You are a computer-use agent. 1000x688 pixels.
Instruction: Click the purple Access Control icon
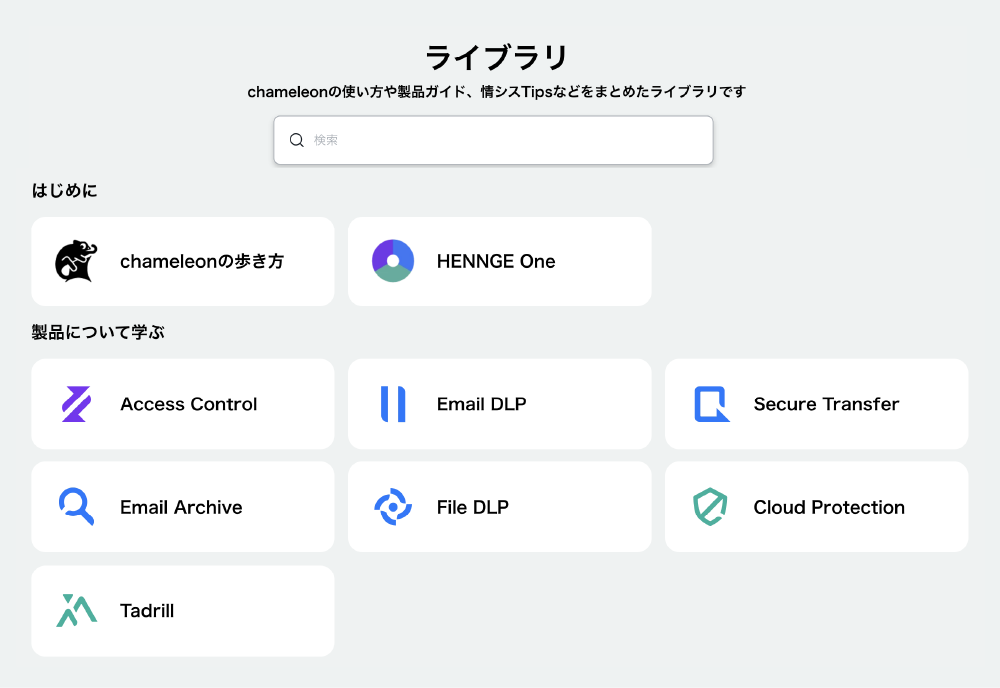[76, 404]
